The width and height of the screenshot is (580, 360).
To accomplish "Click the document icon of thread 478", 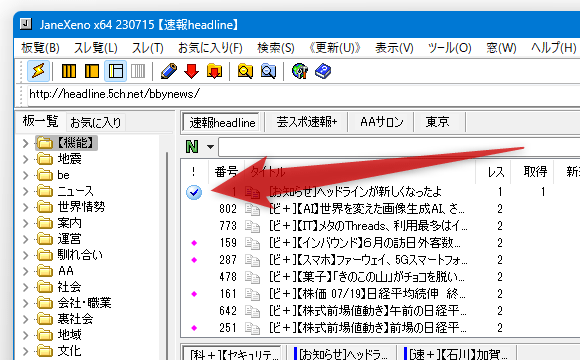I will coord(252,277).
